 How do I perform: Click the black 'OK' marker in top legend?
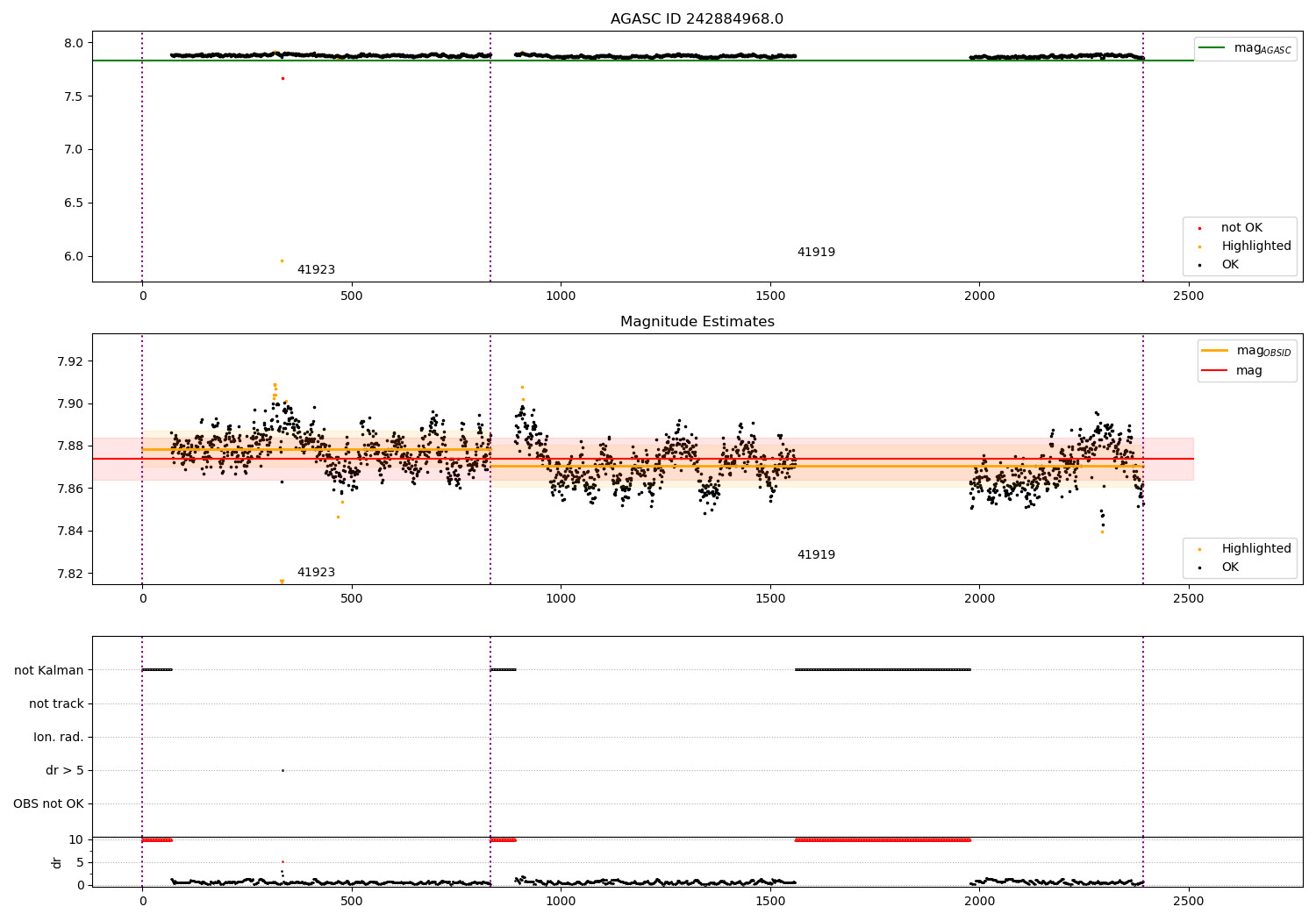tap(1199, 265)
